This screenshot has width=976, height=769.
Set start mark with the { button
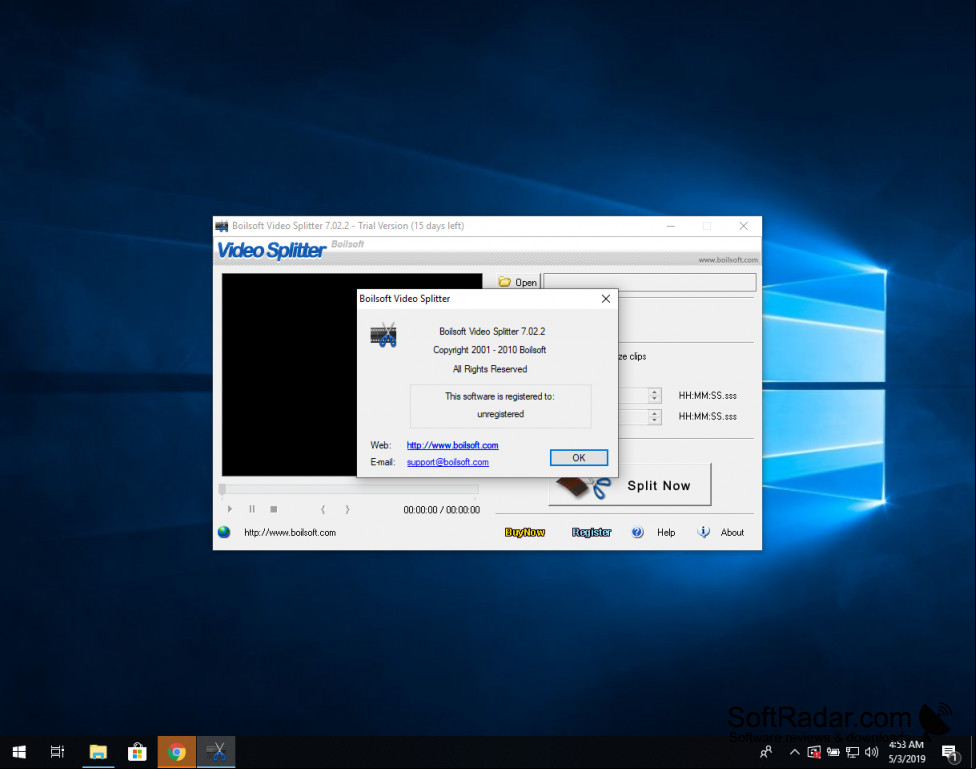(x=322, y=509)
